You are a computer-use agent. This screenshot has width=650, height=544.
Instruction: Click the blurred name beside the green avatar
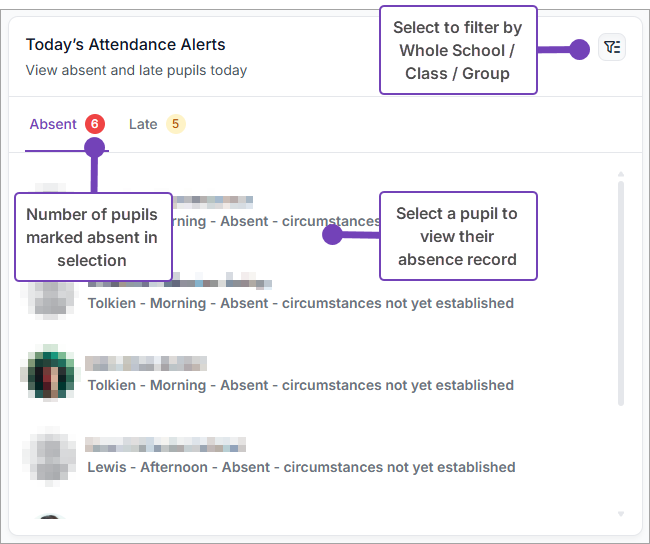pos(146,363)
